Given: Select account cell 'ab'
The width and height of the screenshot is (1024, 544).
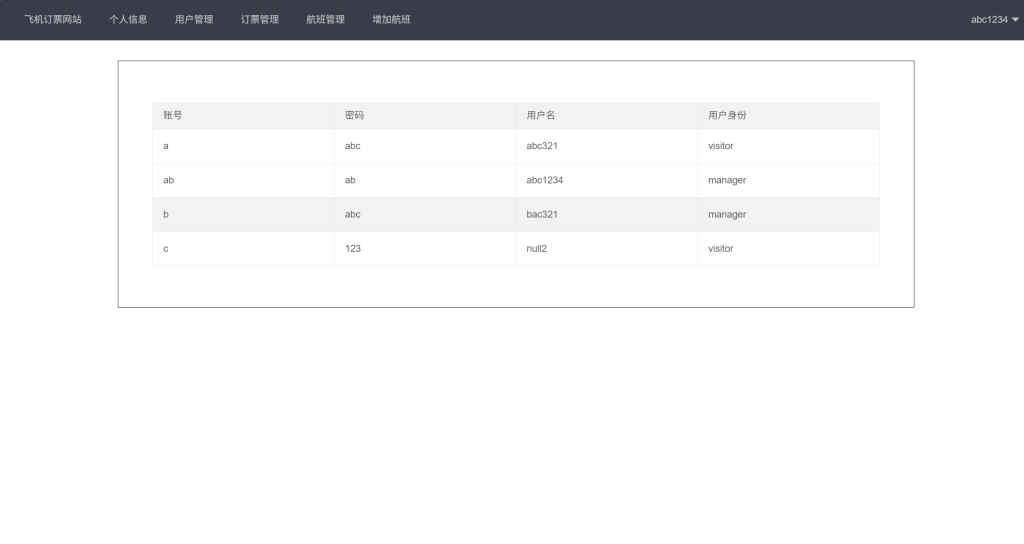Looking at the screenshot, I should pos(243,180).
